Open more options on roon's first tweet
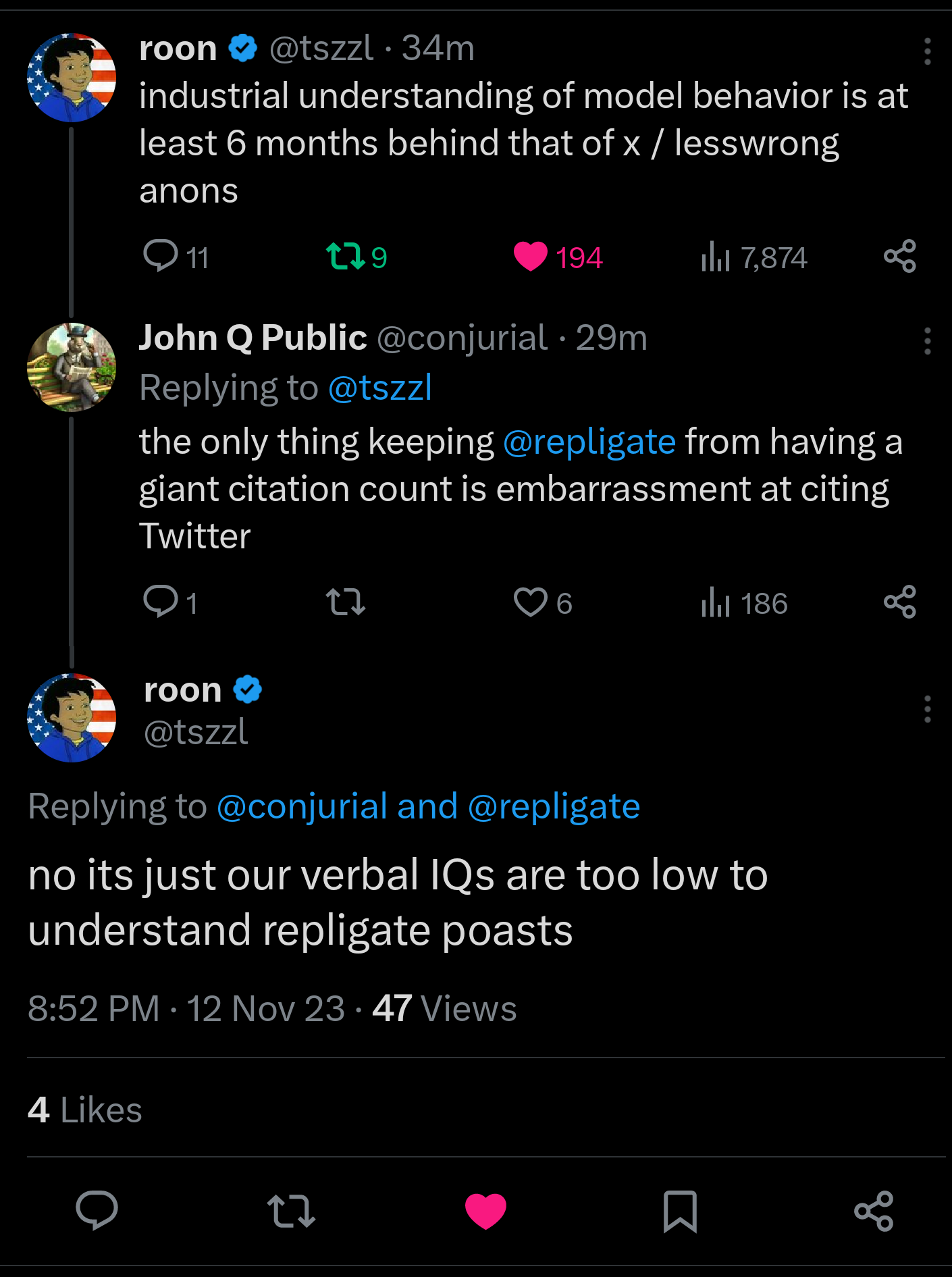 click(x=928, y=51)
